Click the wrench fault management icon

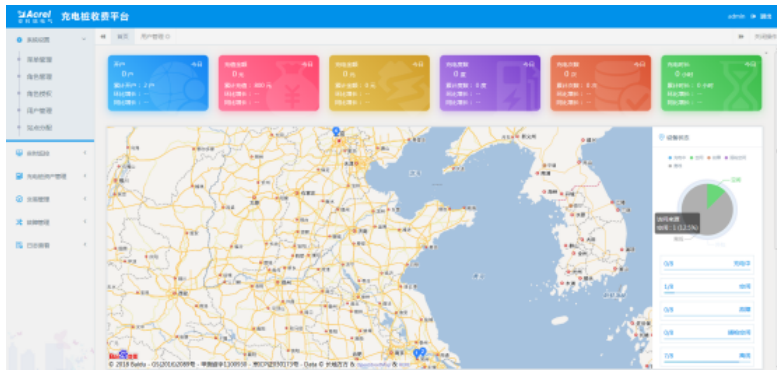(19, 222)
